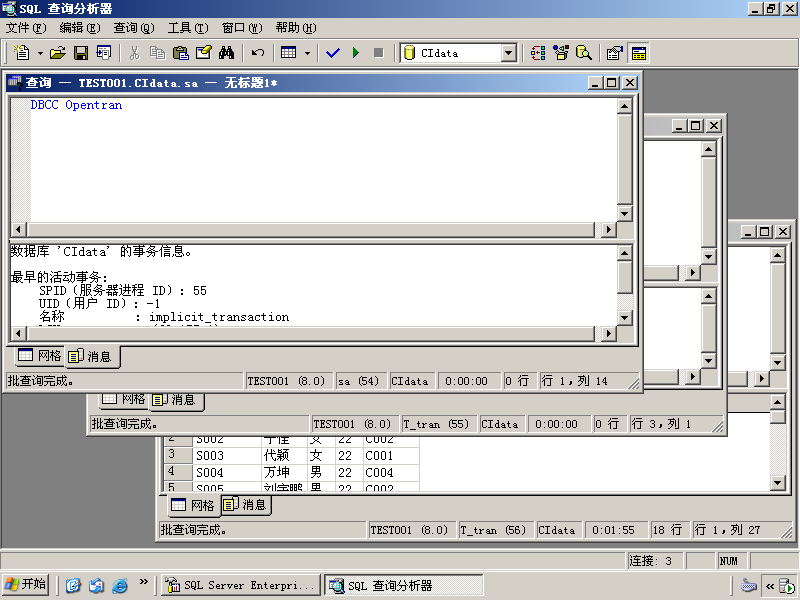
Task: Click cell 万坤 in results grid
Action: [x=284, y=472]
